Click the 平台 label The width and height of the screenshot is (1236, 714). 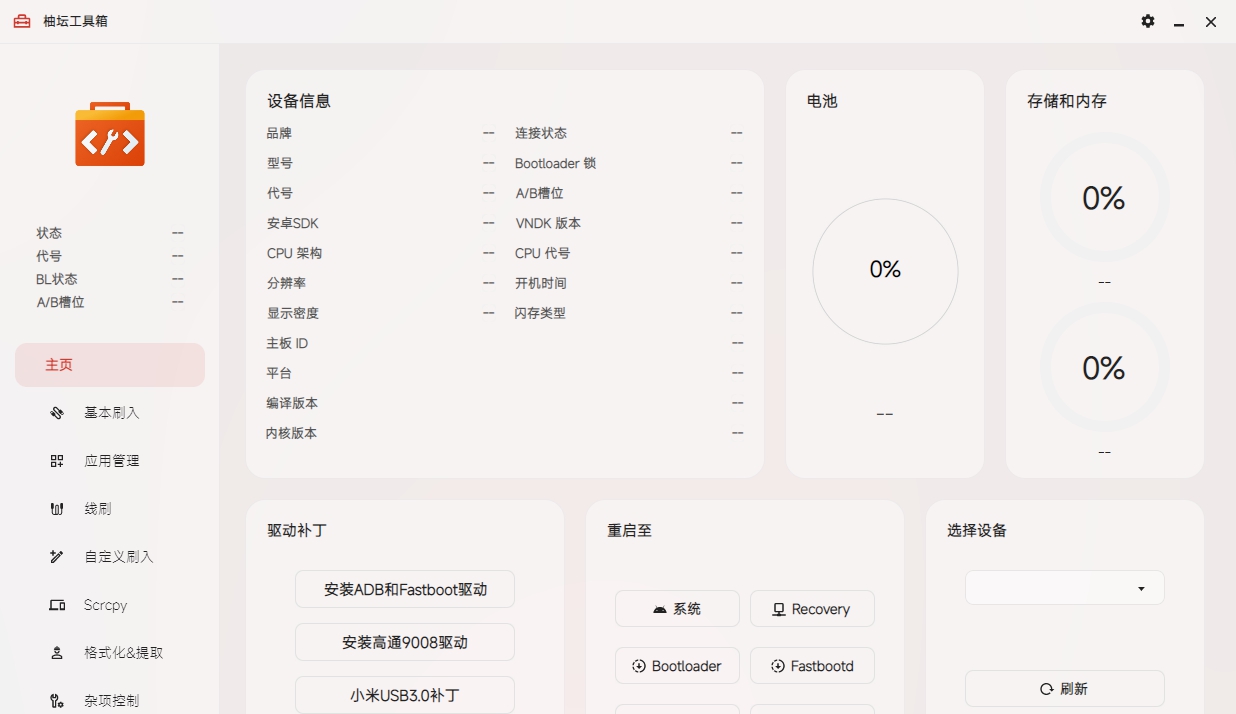pyautogui.click(x=279, y=373)
